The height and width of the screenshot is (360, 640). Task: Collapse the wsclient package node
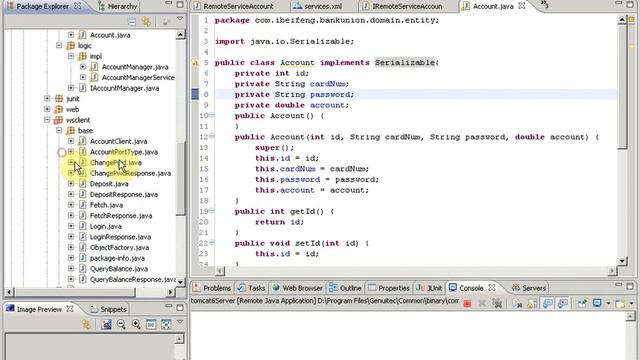47,120
